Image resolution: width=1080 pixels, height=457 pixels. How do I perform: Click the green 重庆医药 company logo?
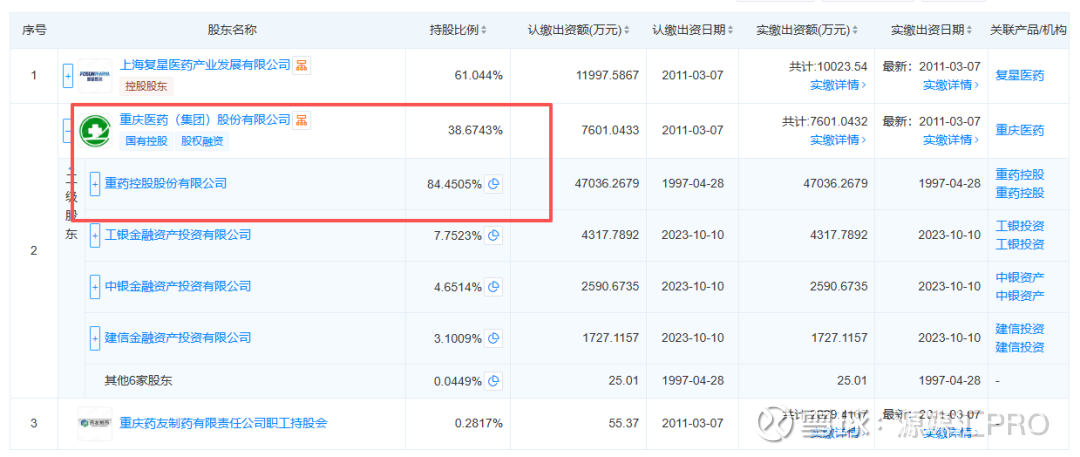tap(95, 130)
